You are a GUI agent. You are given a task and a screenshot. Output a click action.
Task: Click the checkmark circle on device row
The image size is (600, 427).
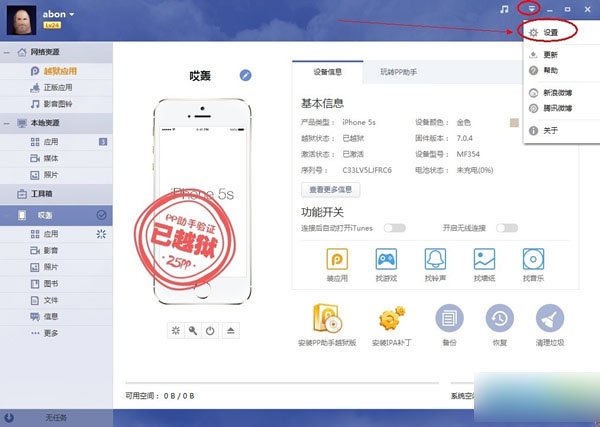101,215
